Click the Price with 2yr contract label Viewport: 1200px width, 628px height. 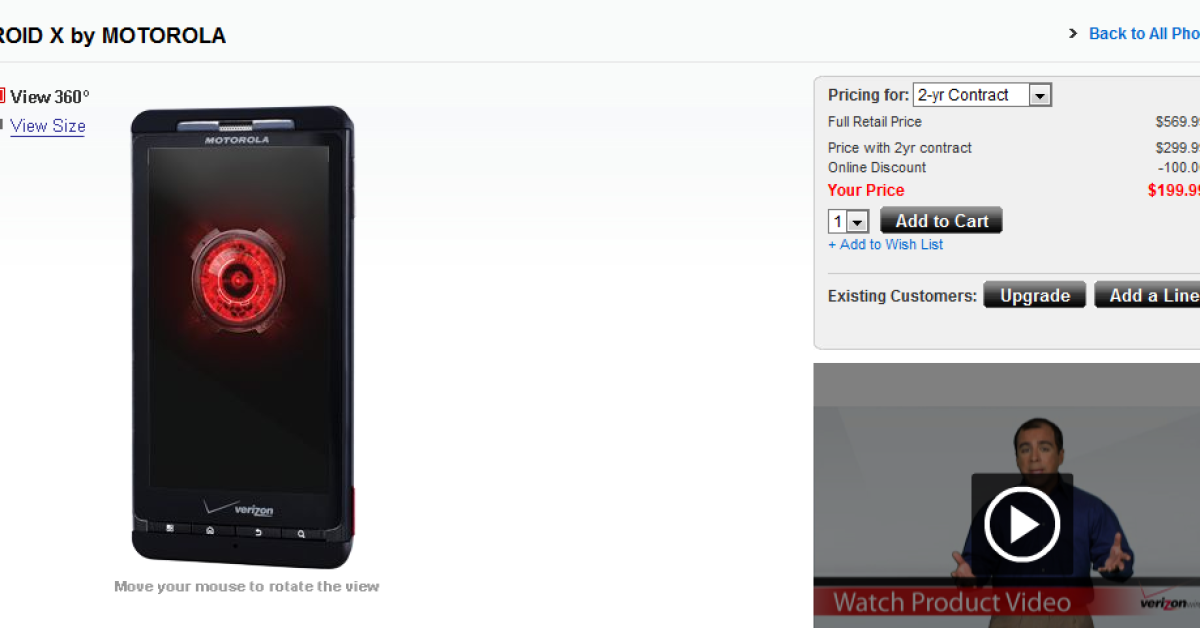[900, 148]
